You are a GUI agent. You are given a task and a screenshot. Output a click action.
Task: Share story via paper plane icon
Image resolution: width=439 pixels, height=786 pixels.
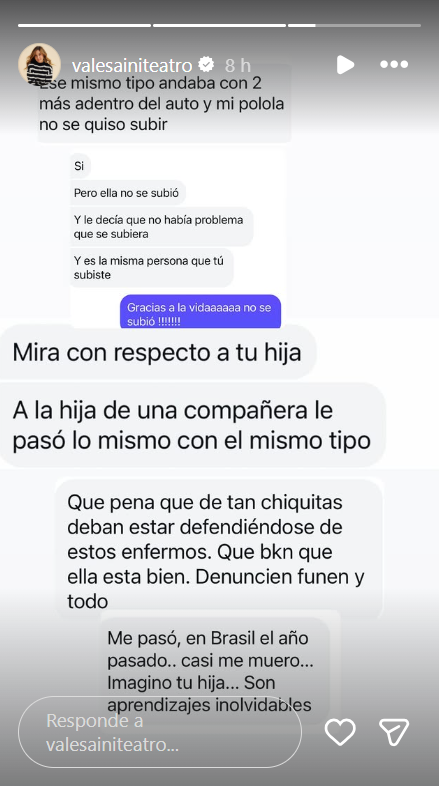coord(394,731)
